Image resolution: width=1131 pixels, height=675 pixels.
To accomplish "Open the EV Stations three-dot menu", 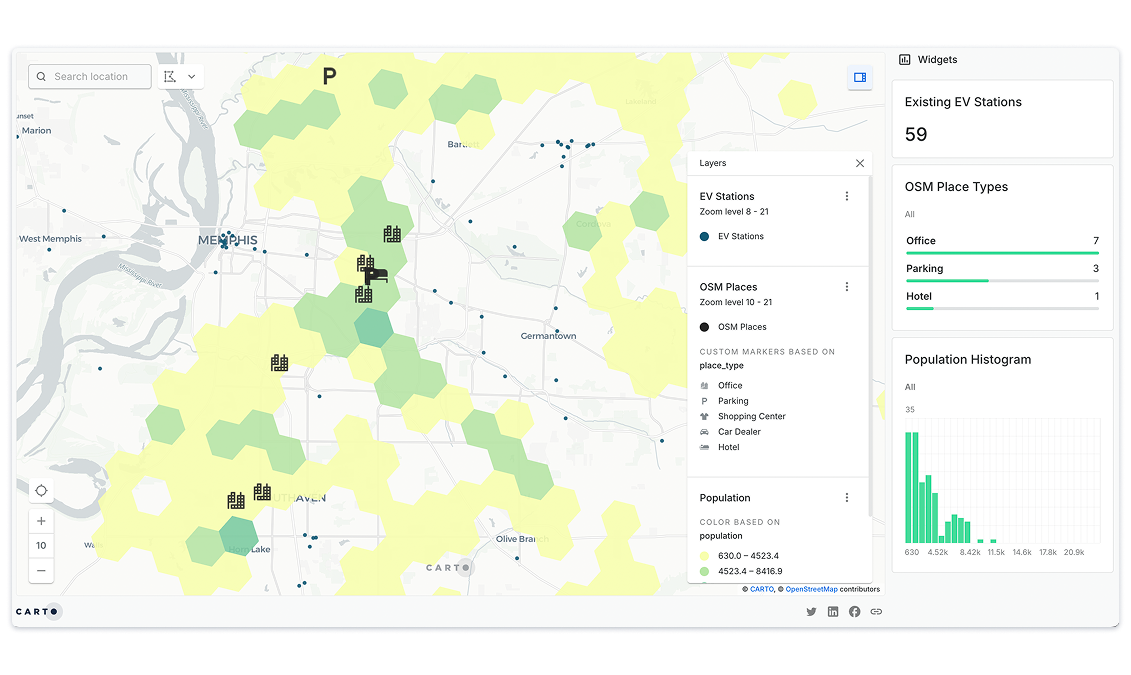I will click(x=847, y=196).
